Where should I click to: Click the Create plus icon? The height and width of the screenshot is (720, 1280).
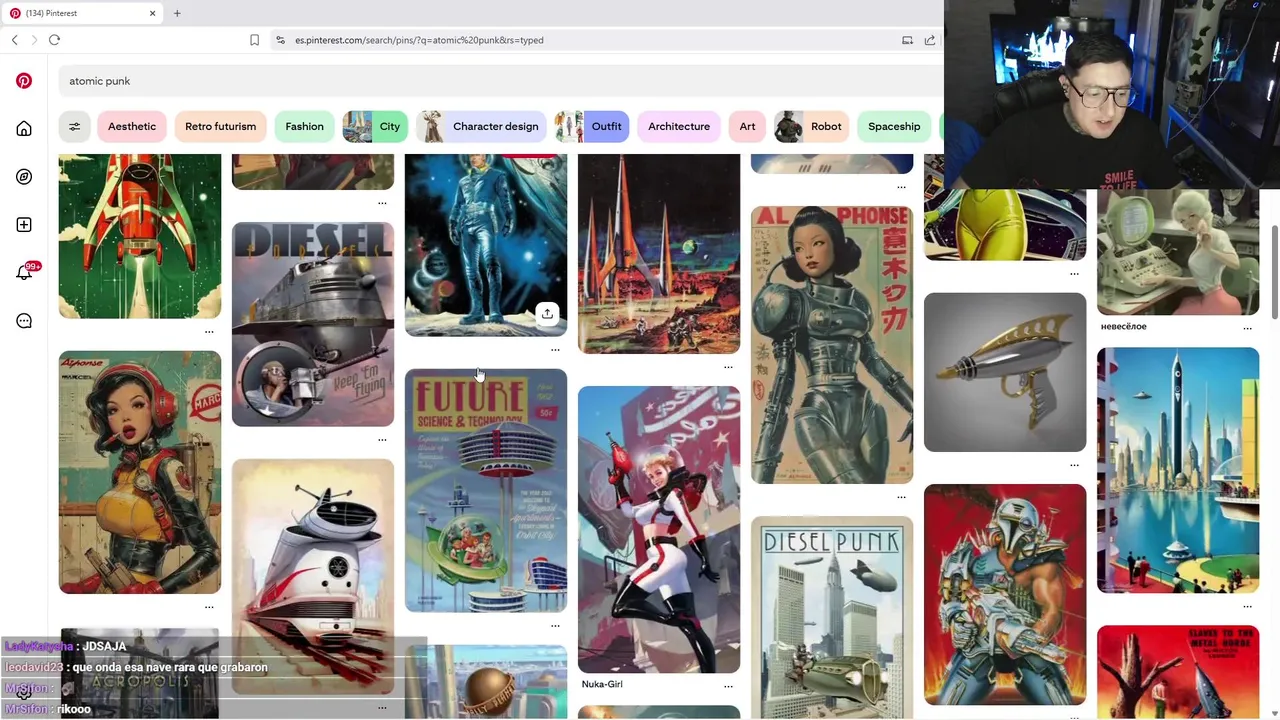click(24, 225)
